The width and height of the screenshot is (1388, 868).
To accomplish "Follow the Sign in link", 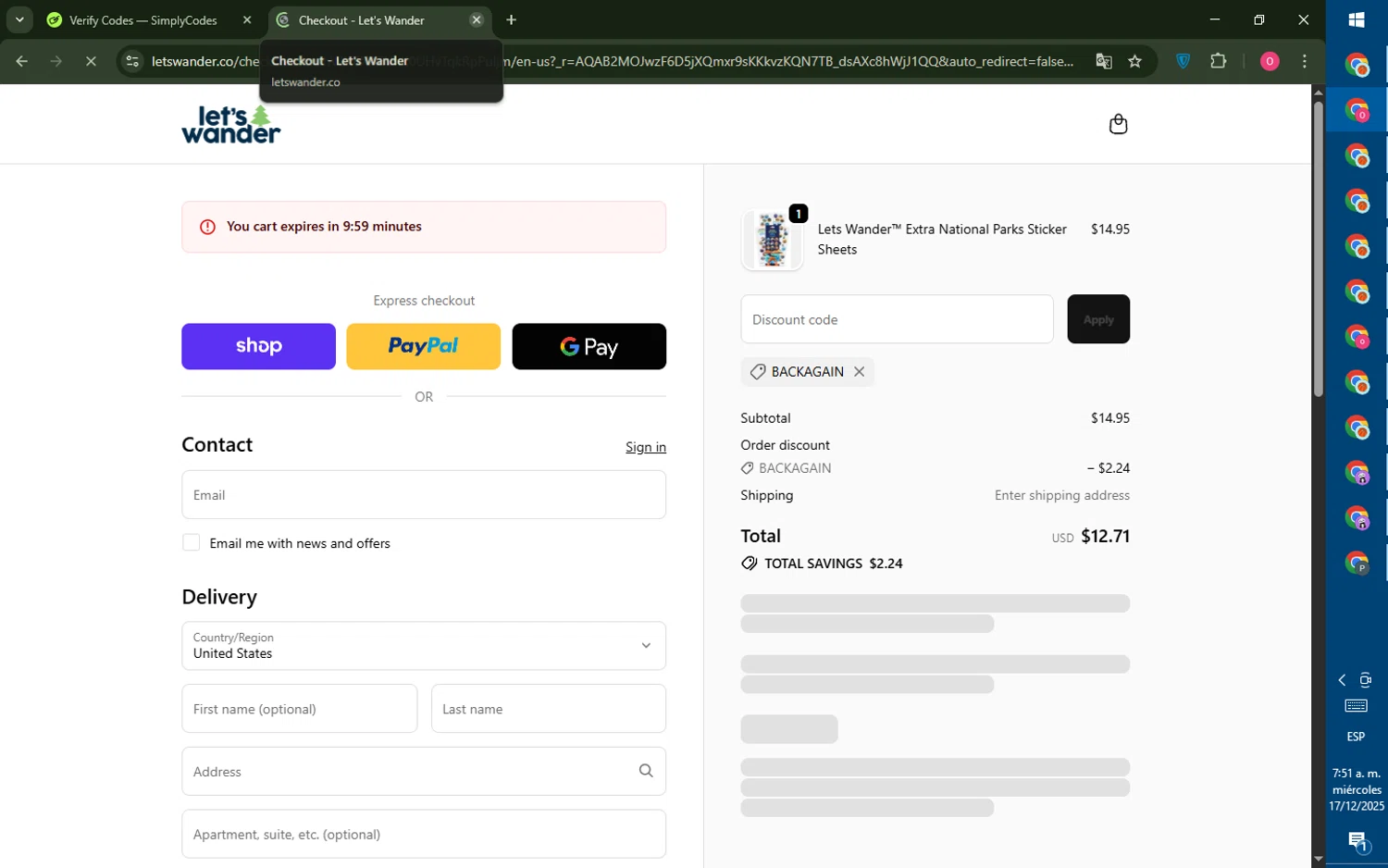I will (x=646, y=447).
